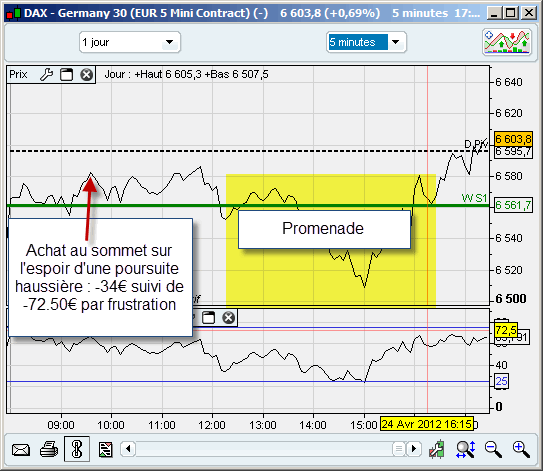
Task: Click the Prix panel title
Action: (x=18, y=74)
